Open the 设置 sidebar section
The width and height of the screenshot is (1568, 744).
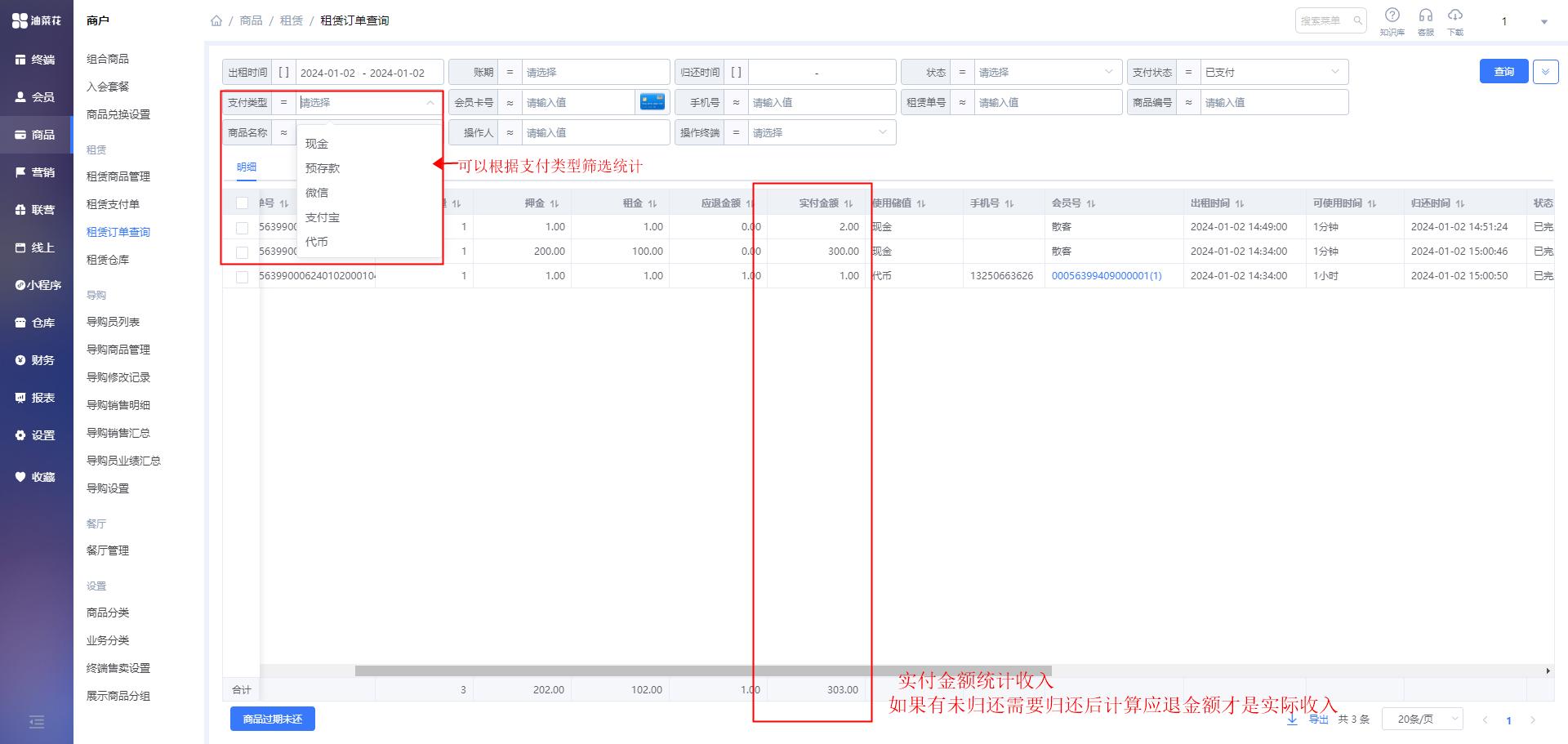(36, 435)
